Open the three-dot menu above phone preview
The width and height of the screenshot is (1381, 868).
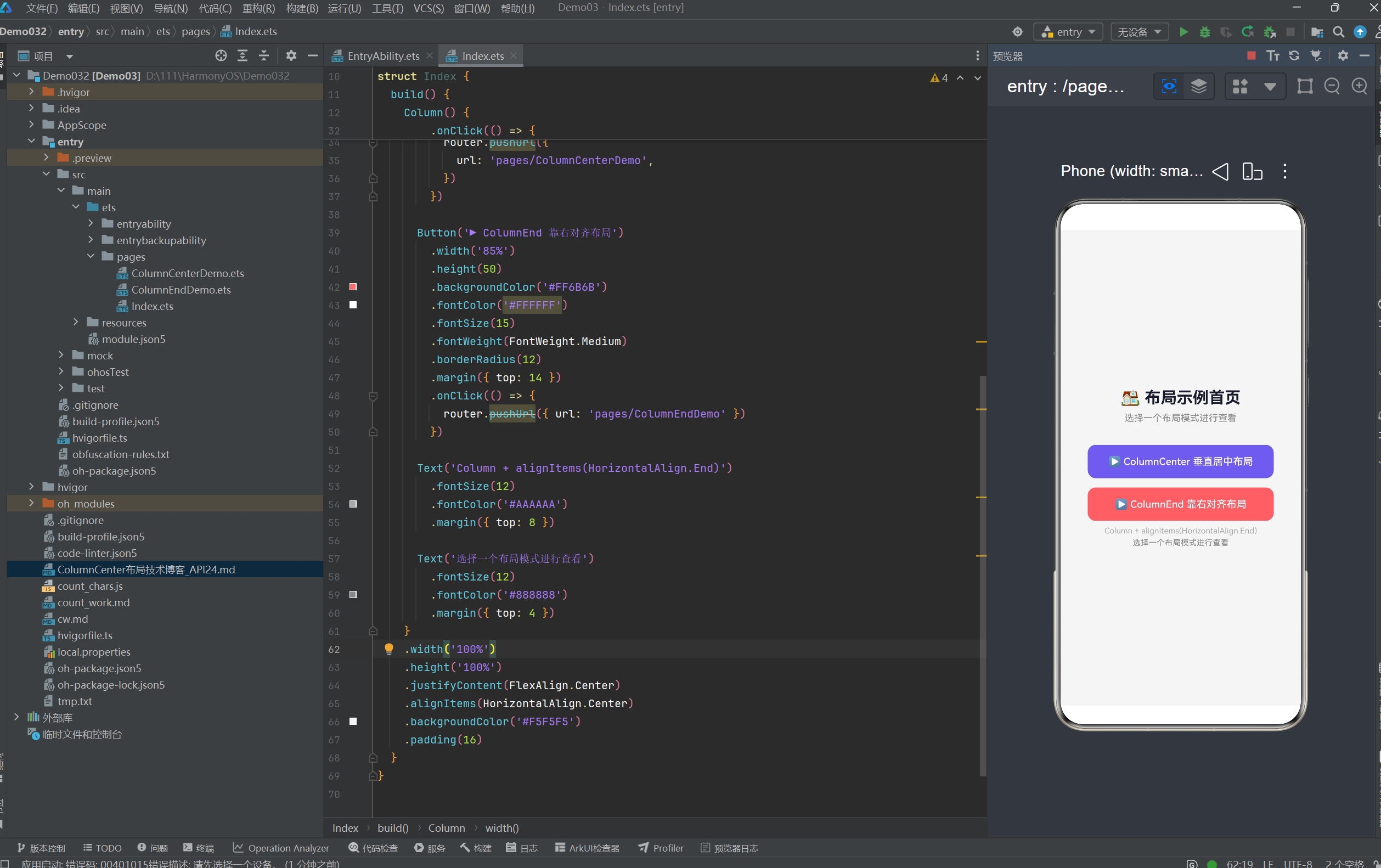click(1284, 172)
